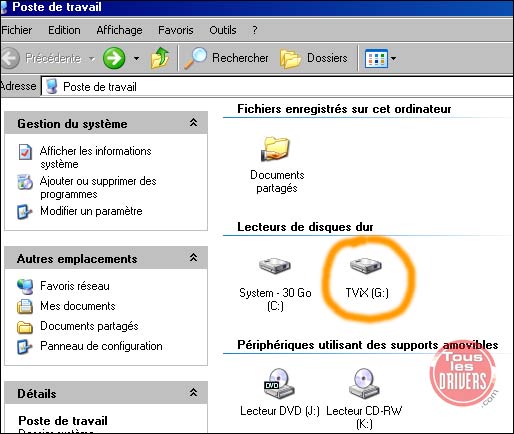Click Afficher les informations système link
Image resolution: width=514 pixels, height=434 pixels.
(x=96, y=157)
